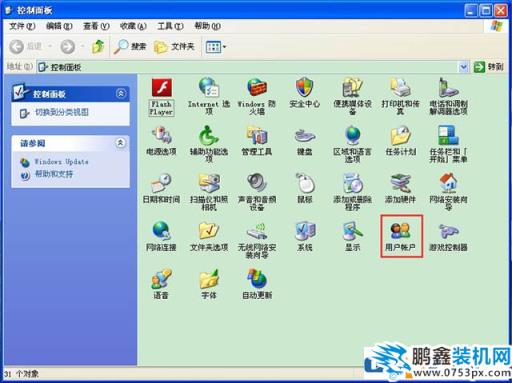Click the Windows Update link

click(x=61, y=162)
